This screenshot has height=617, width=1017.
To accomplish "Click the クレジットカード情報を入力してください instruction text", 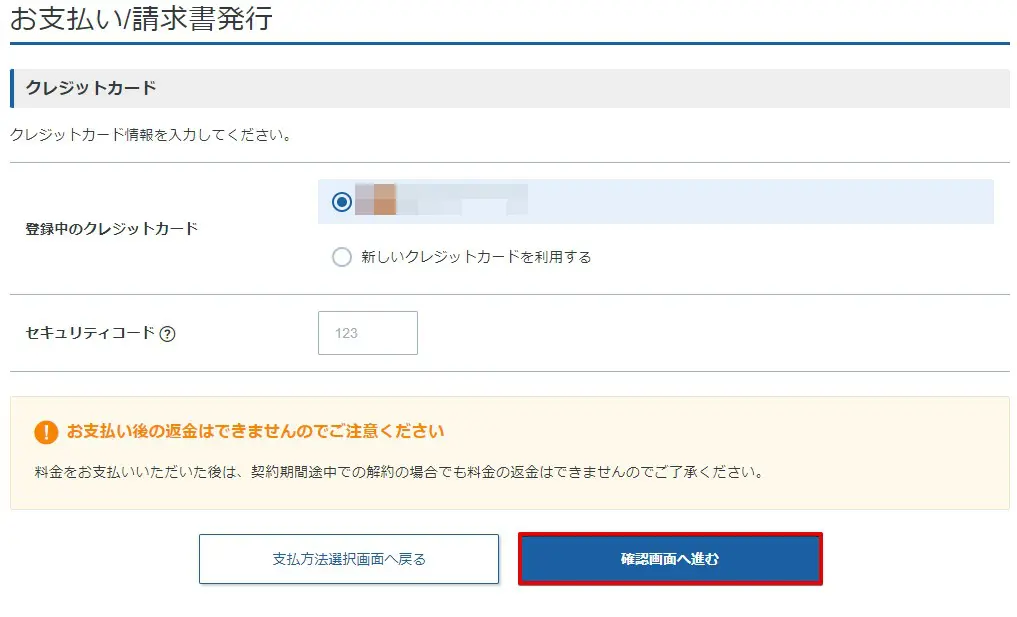I will tap(151, 135).
